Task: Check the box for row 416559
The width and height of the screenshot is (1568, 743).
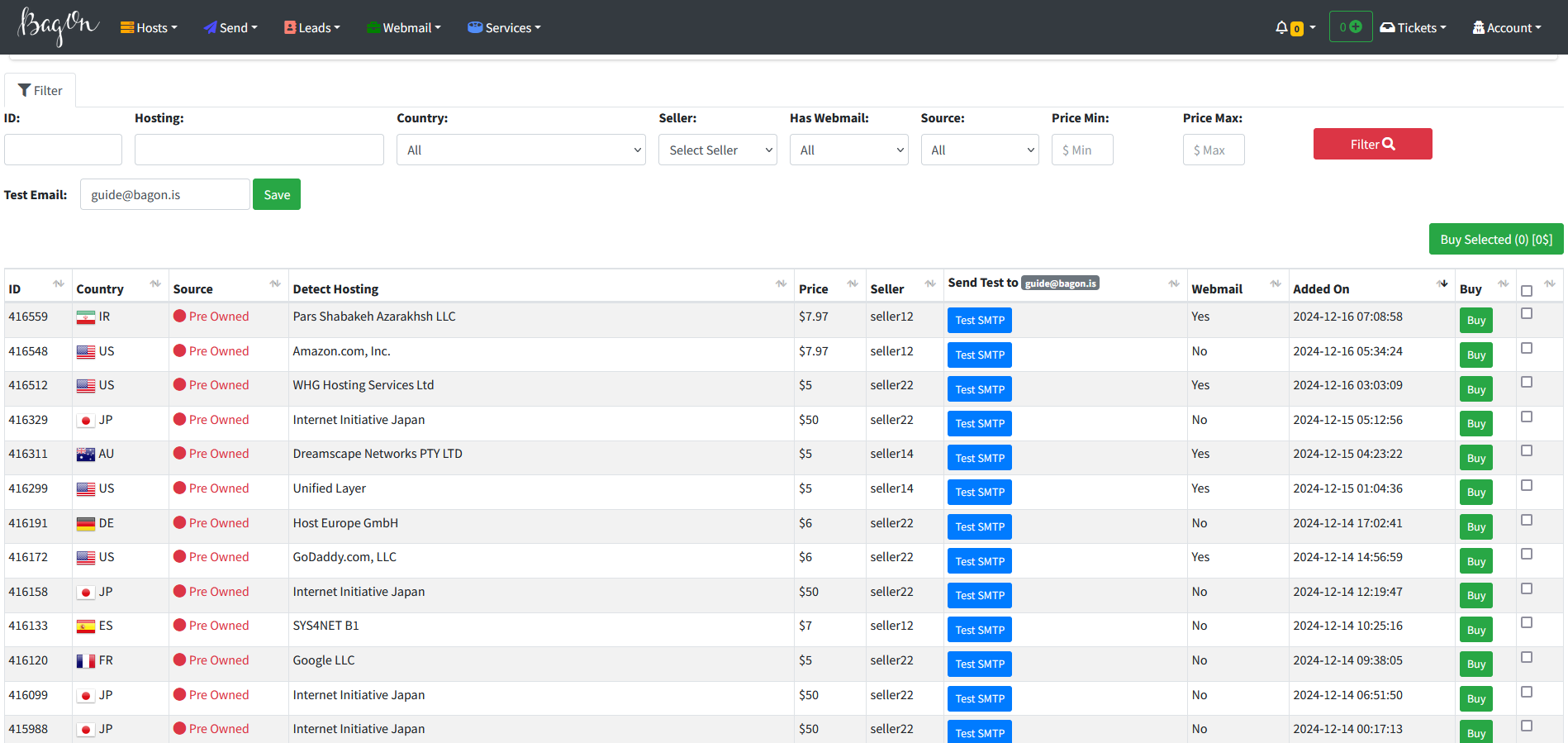Action: pyautogui.click(x=1527, y=313)
